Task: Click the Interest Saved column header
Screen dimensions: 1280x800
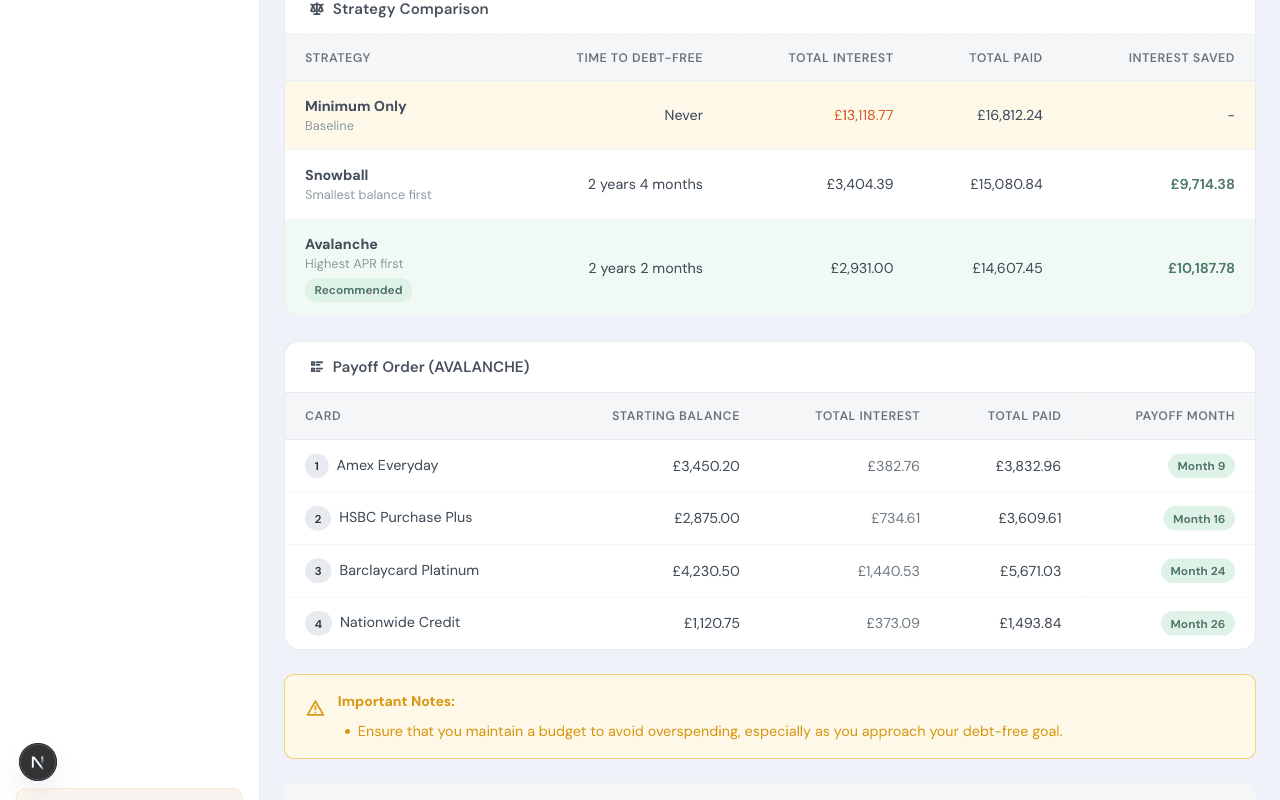Action: 1181,58
